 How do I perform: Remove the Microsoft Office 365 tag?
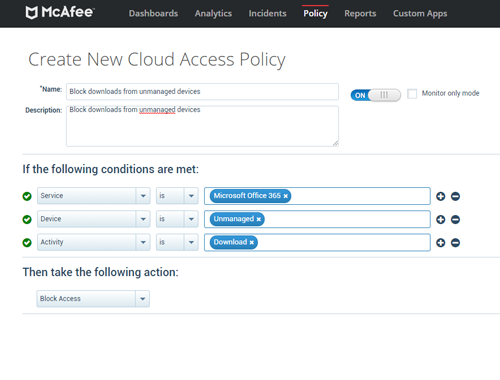coord(286,196)
